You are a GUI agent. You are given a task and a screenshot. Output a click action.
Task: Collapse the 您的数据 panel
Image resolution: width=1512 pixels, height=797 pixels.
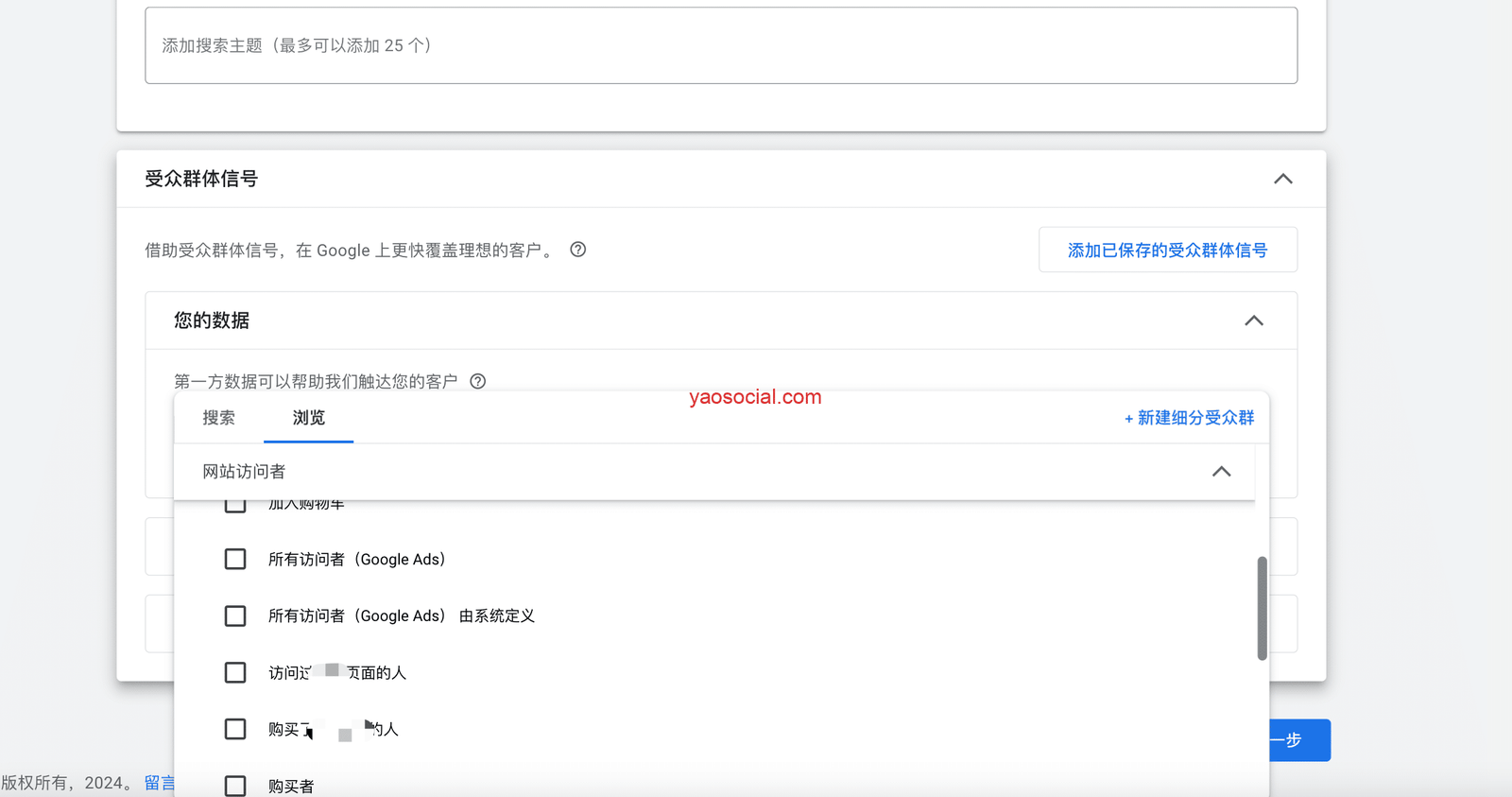(x=1253, y=321)
